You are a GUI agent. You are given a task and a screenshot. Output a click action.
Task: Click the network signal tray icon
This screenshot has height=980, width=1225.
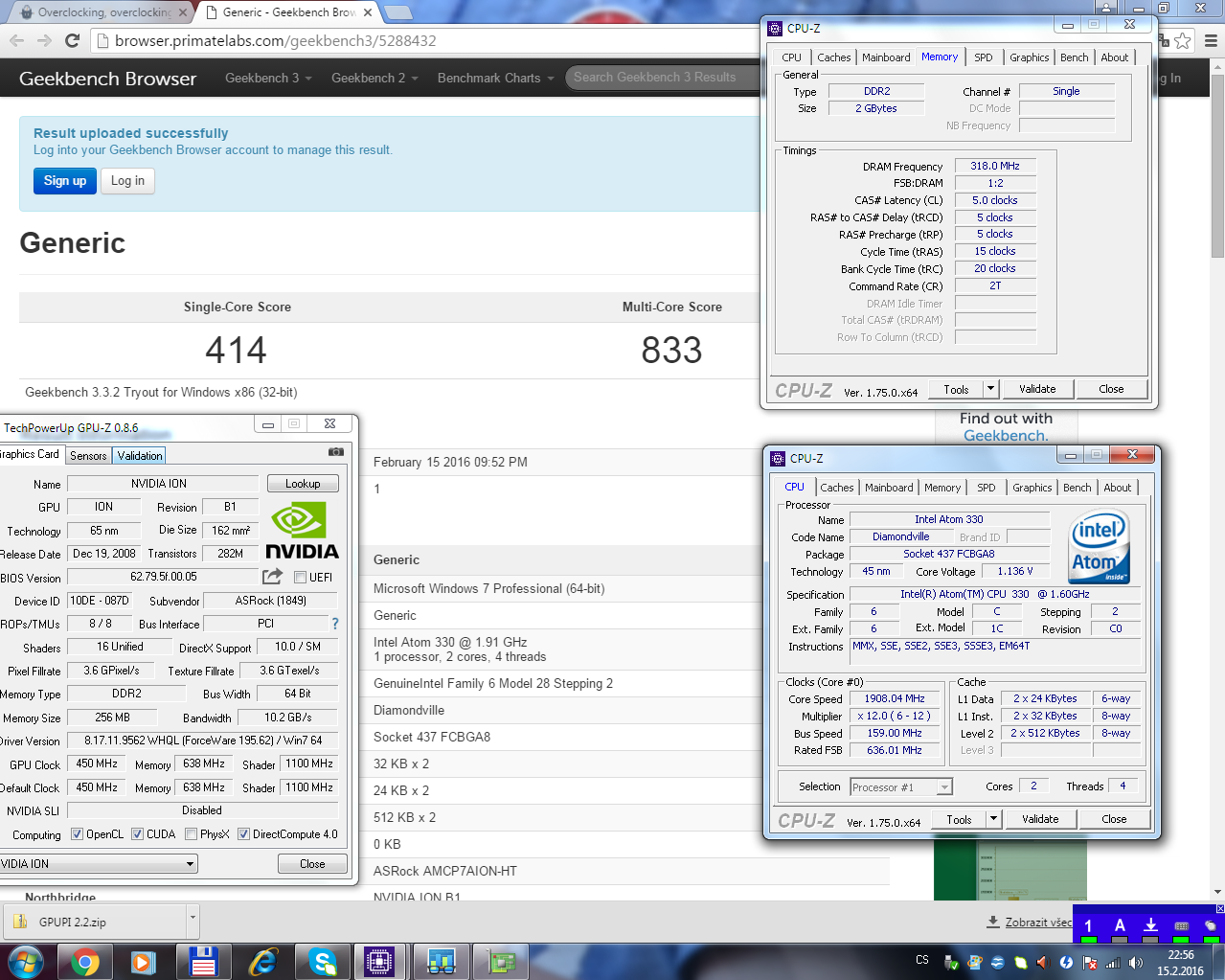click(x=1112, y=963)
